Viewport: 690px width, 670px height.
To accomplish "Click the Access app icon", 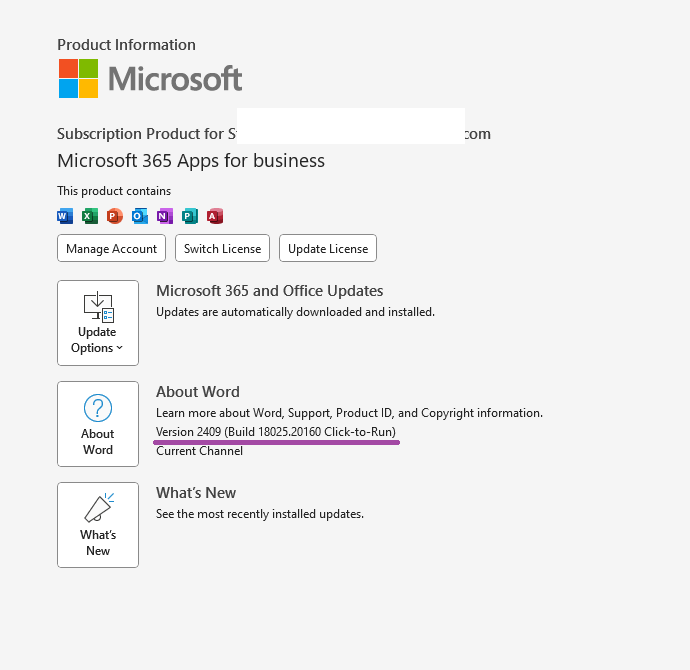I will (x=215, y=216).
